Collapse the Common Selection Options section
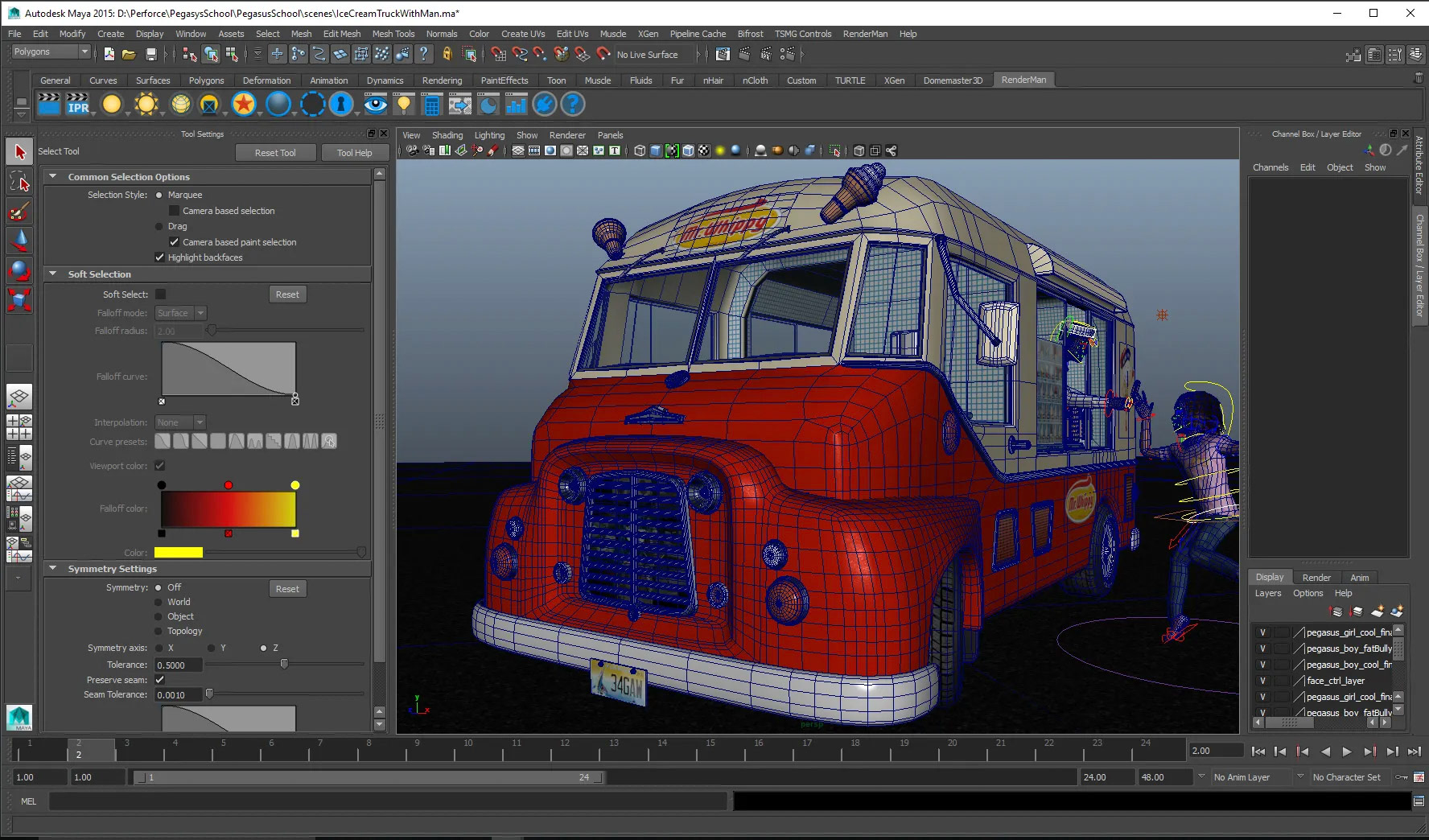This screenshot has height=840, width=1429. click(53, 177)
